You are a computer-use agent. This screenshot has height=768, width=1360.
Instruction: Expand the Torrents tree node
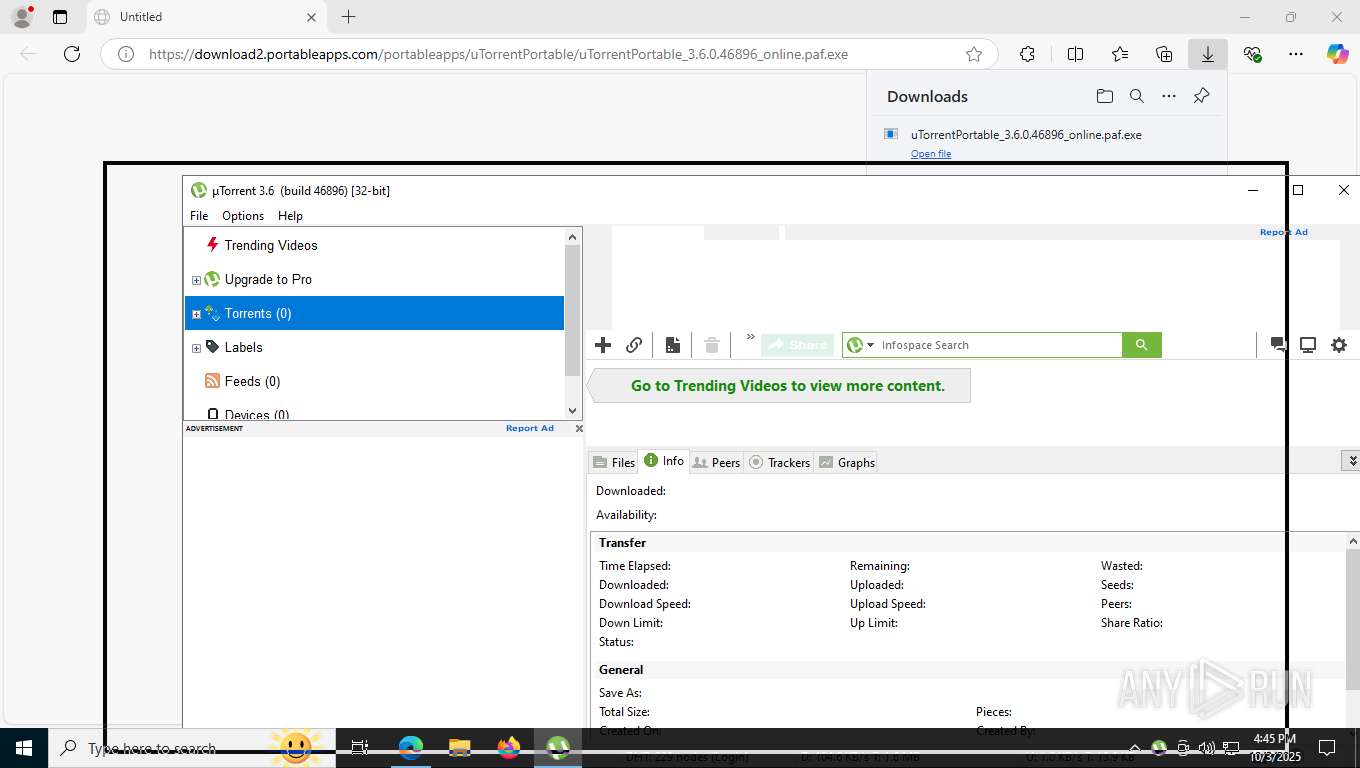[x=196, y=314]
